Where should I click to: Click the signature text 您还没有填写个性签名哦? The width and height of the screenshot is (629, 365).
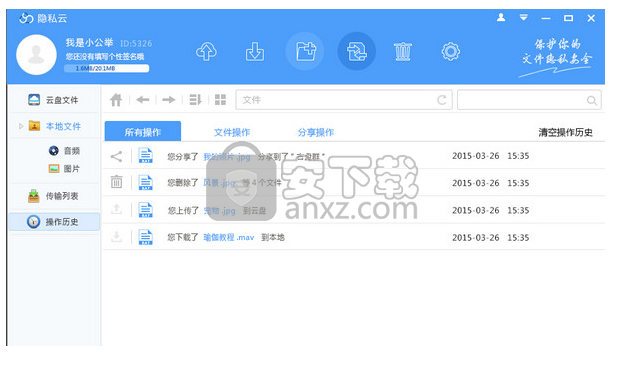point(105,57)
